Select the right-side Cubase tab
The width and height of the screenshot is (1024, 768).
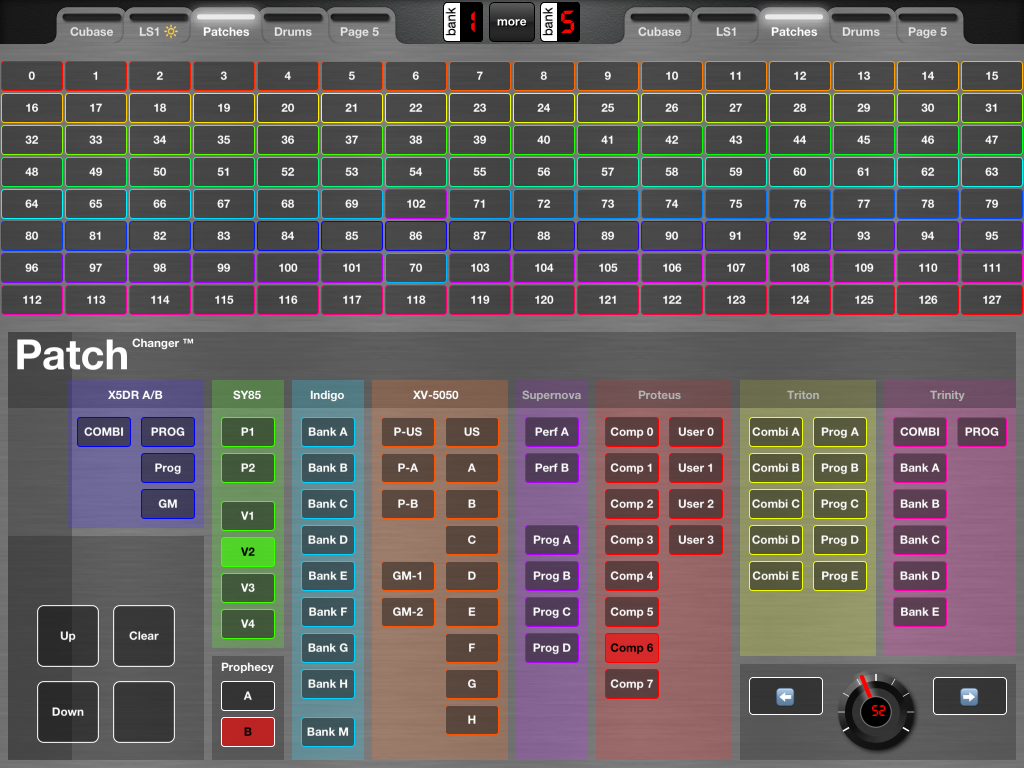(659, 31)
